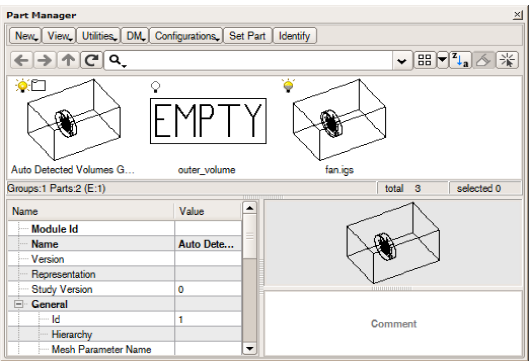This screenshot has height=361, width=531.
Task: Click in the search input field
Action: coord(259,61)
